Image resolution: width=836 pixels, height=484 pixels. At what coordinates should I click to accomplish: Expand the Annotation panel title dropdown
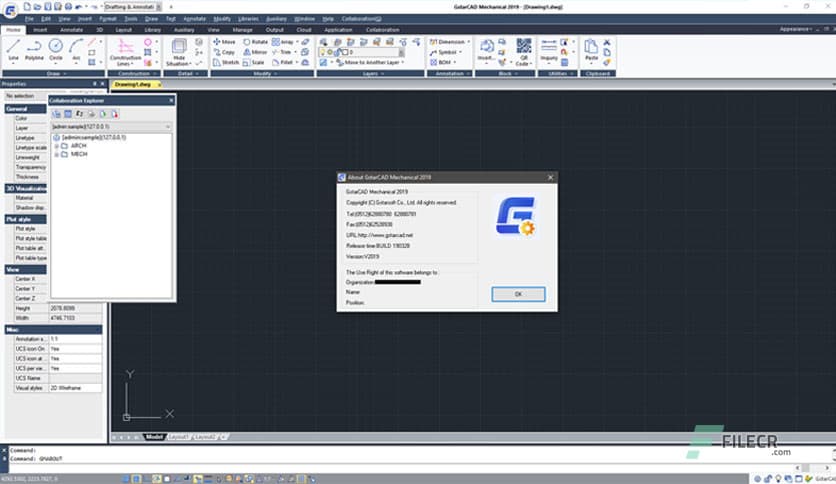pyautogui.click(x=468, y=74)
